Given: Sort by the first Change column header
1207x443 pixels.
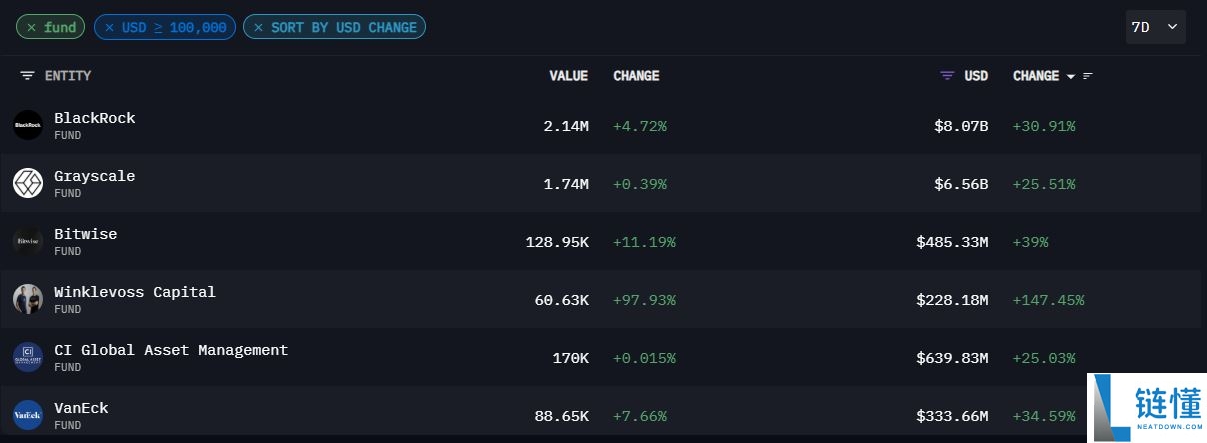Looking at the screenshot, I should (x=636, y=76).
